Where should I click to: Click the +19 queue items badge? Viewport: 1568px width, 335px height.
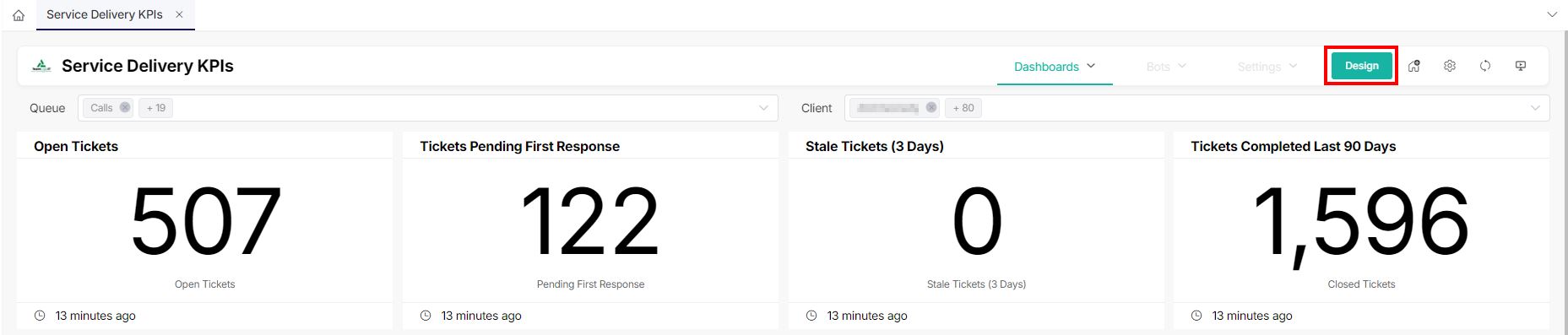156,108
